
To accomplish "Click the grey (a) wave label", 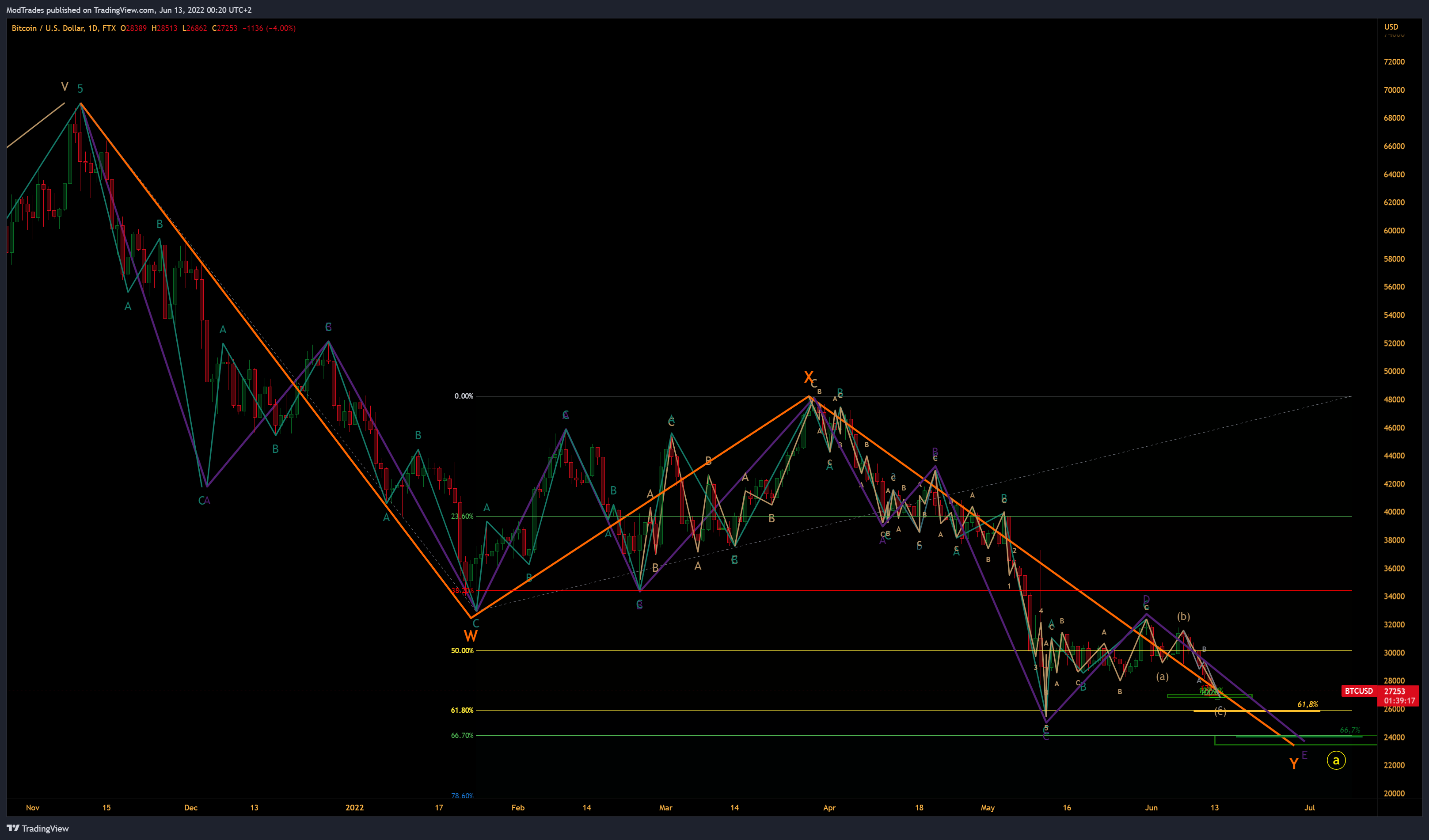I will (1163, 676).
